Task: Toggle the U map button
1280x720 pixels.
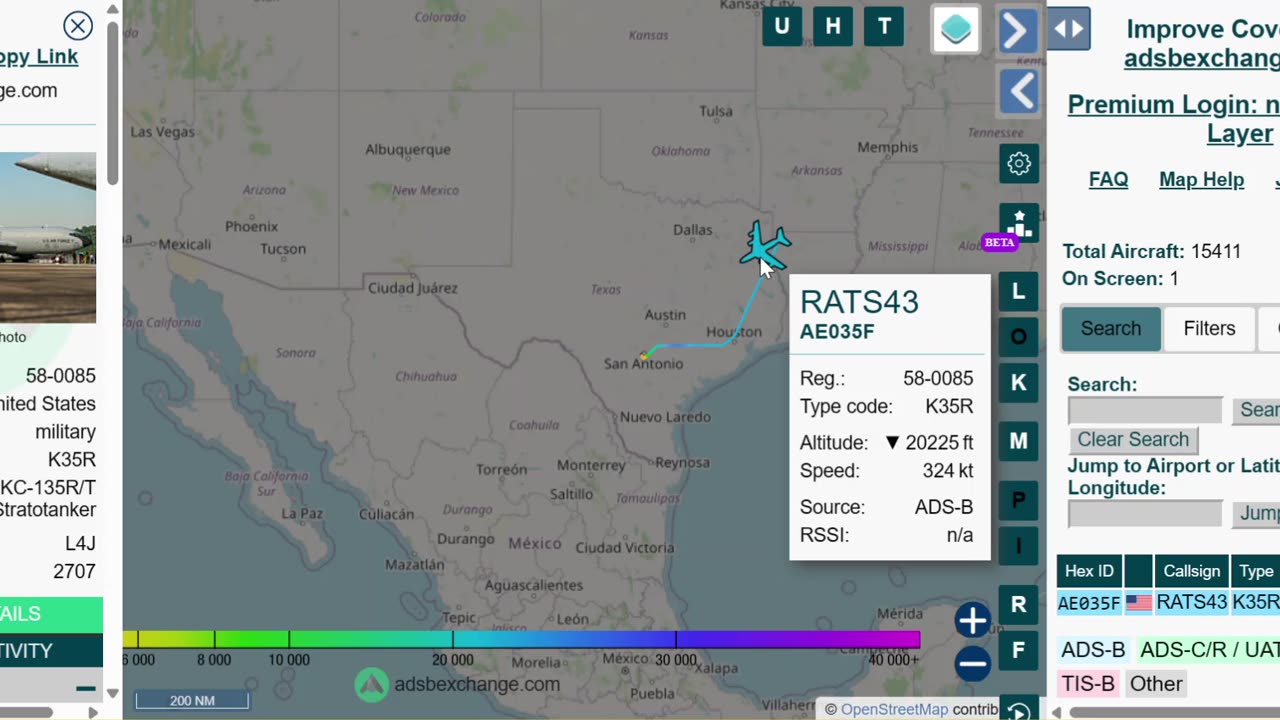Action: [781, 27]
